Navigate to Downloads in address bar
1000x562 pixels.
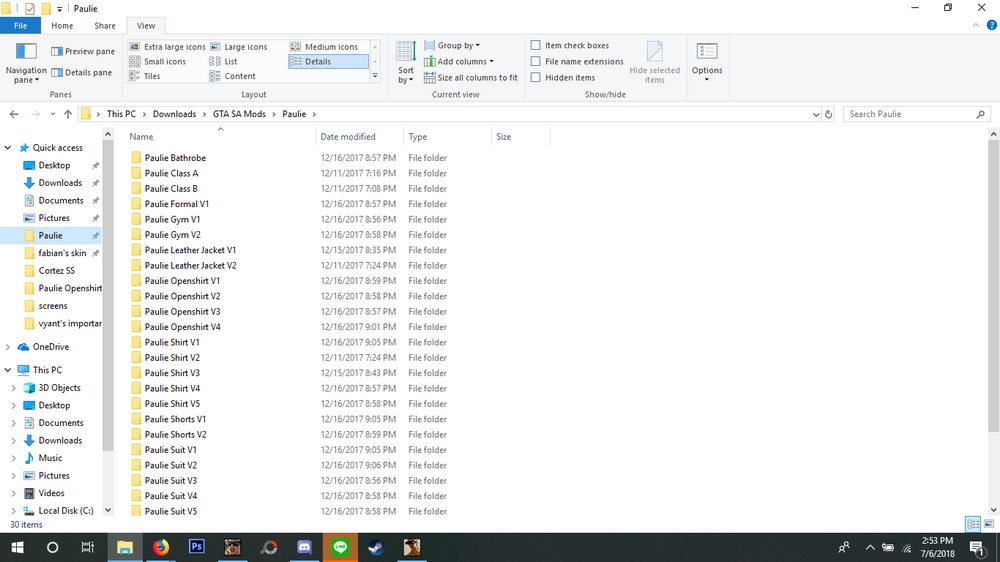pyautogui.click(x=174, y=114)
